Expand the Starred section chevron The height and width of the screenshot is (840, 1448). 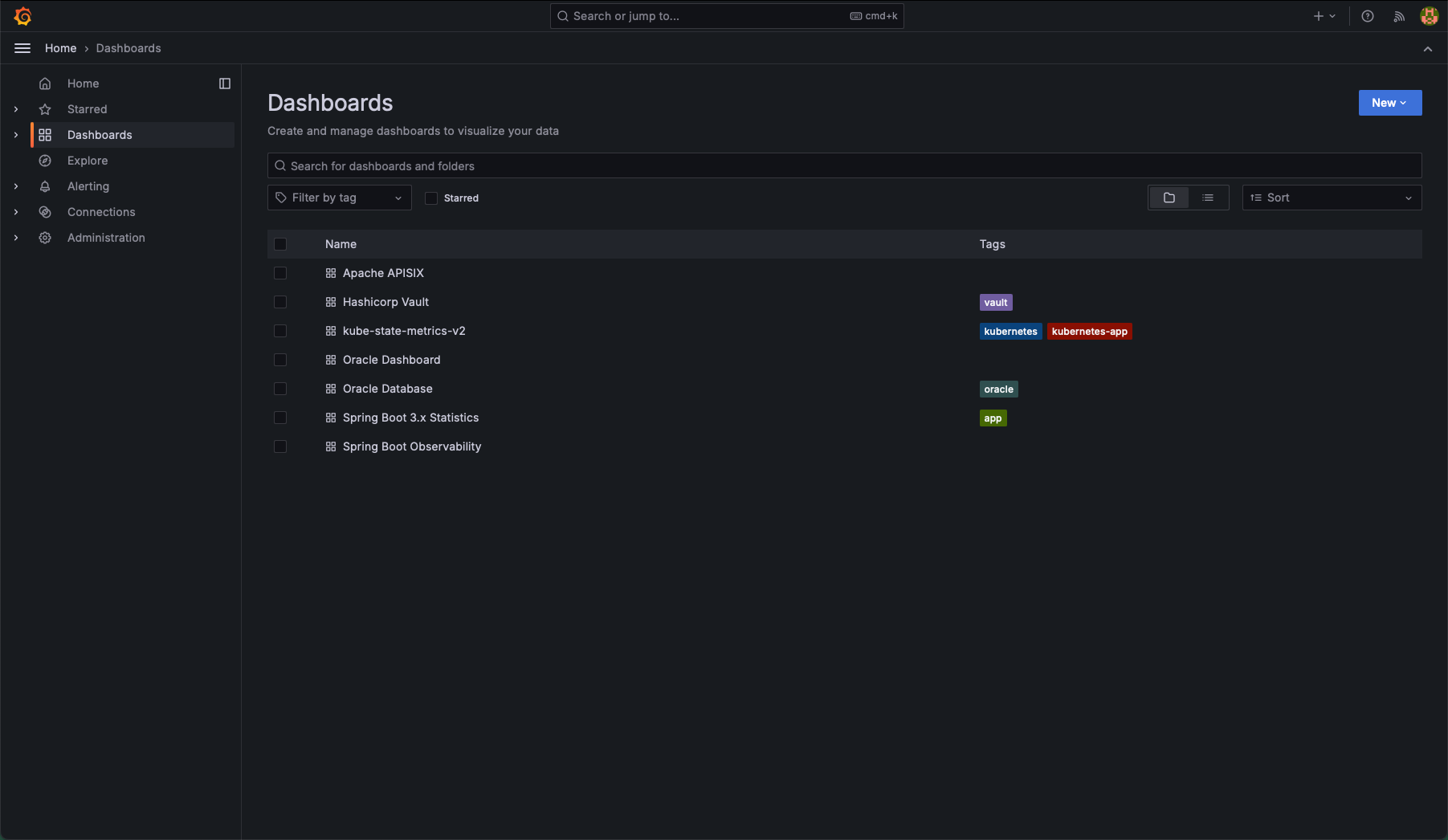pos(16,109)
